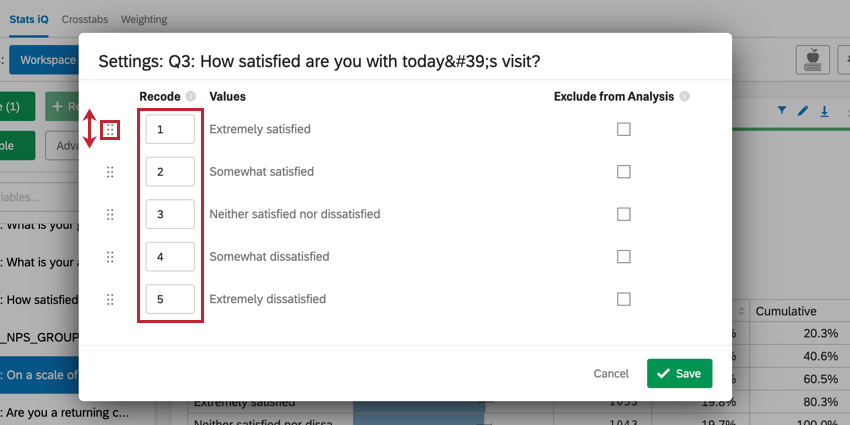This screenshot has width=850, height=425.
Task: Click recode value field for Extremely satisfied
Action: 170,130
